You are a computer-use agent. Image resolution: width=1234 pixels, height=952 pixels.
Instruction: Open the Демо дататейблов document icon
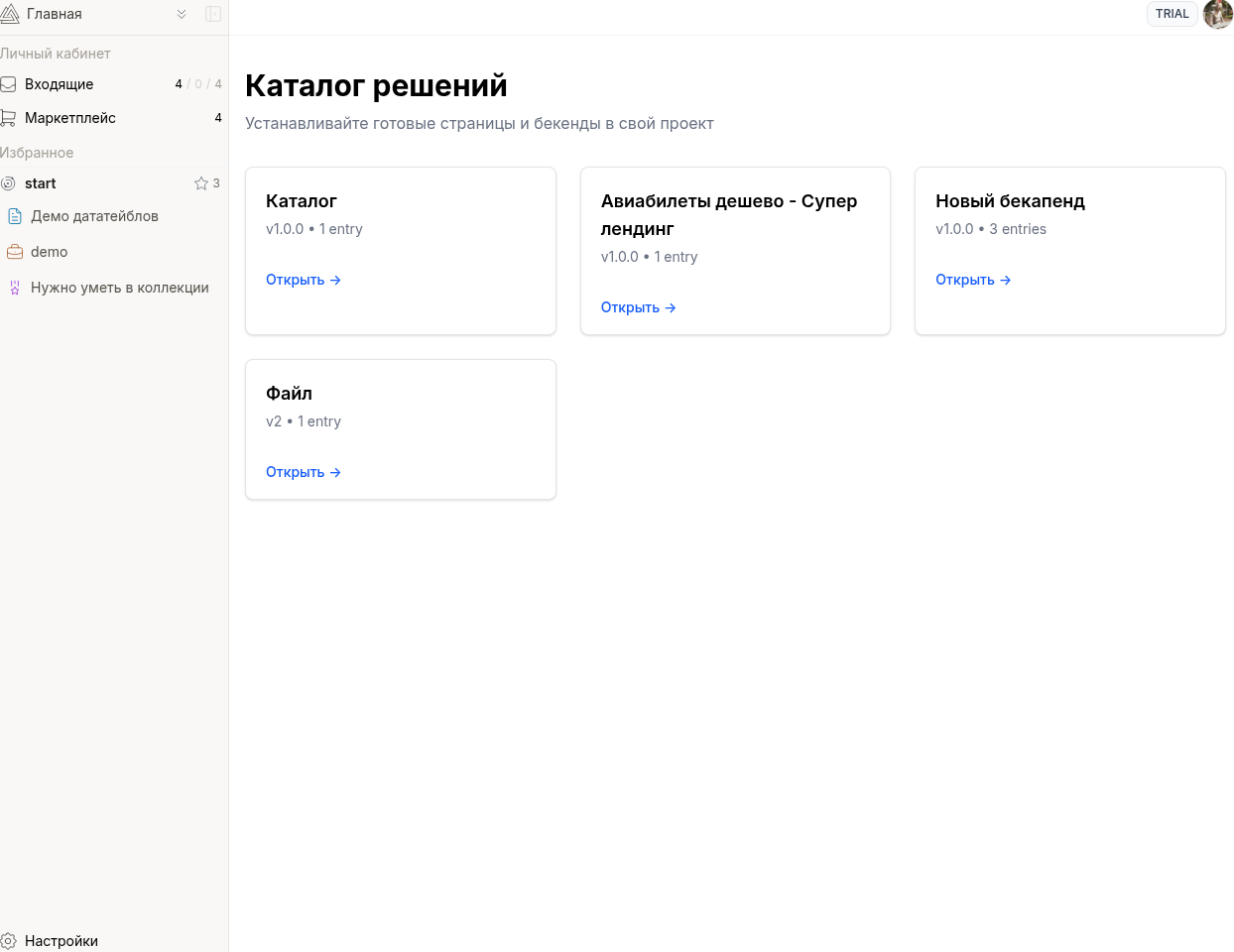coord(15,216)
